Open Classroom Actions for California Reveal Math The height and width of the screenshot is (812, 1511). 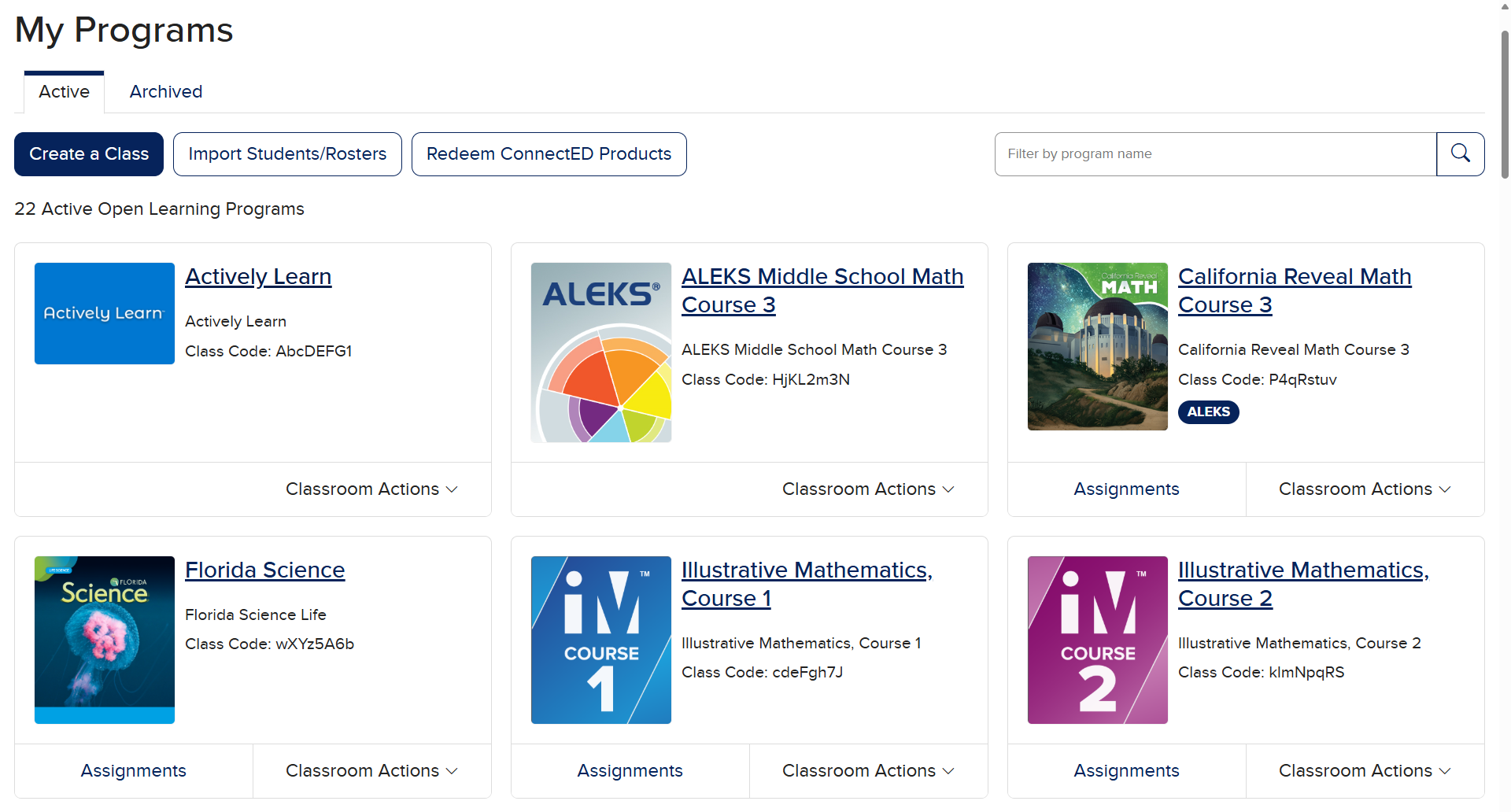(1365, 489)
